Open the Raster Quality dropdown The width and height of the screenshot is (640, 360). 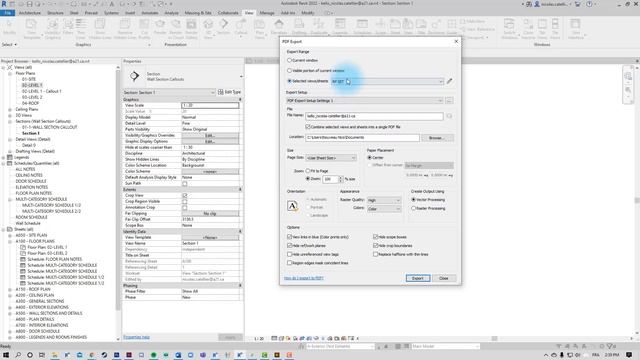coord(384,200)
